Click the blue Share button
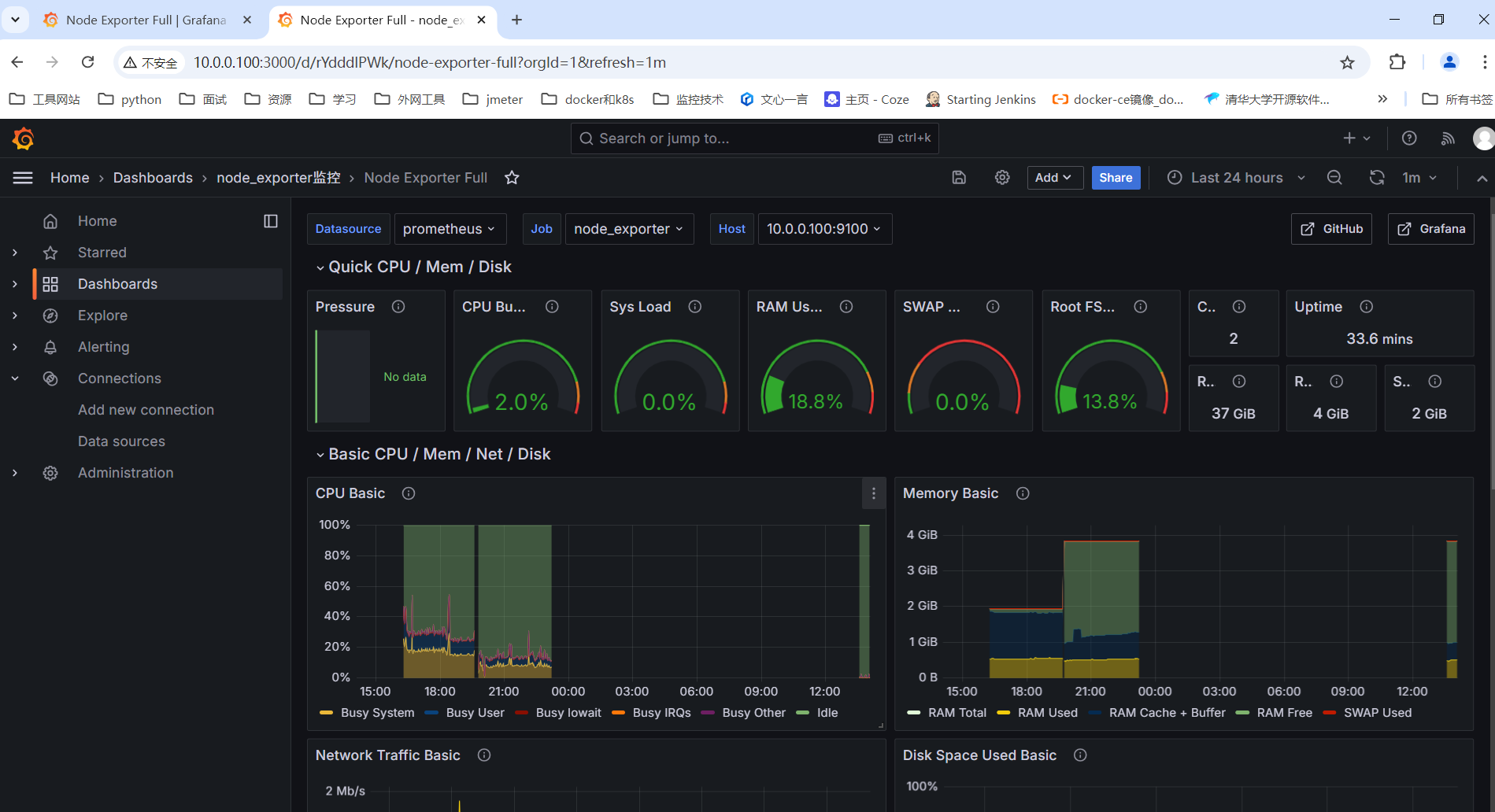This screenshot has height=812, width=1495. coord(1116,178)
